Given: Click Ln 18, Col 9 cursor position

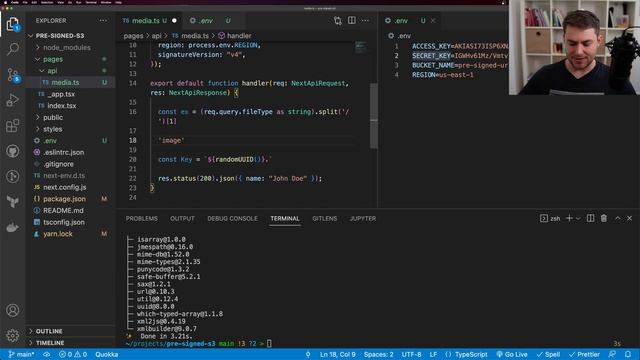Looking at the screenshot, I should click(x=337, y=354).
